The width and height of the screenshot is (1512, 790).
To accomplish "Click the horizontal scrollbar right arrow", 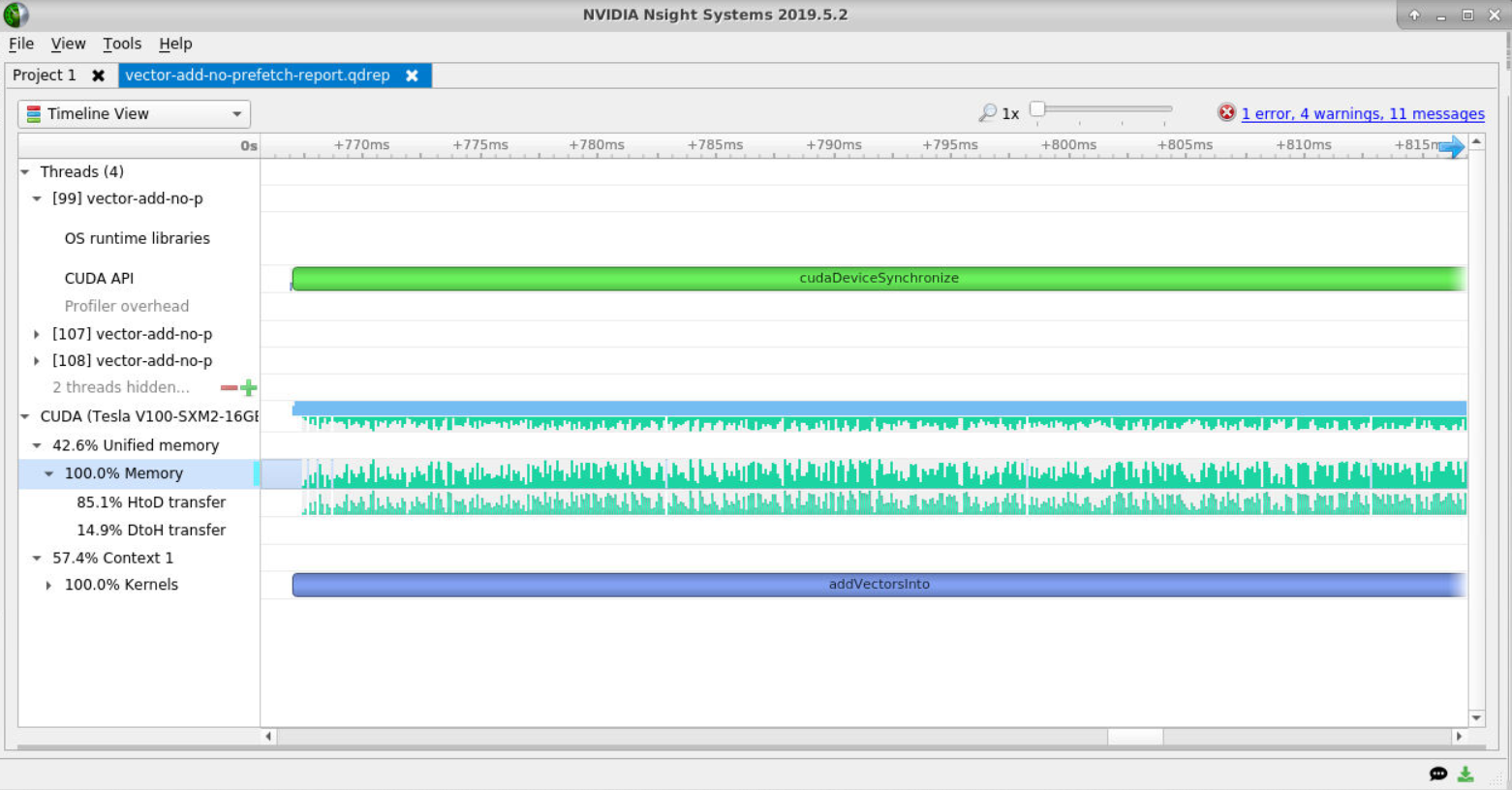I will tap(1459, 737).
